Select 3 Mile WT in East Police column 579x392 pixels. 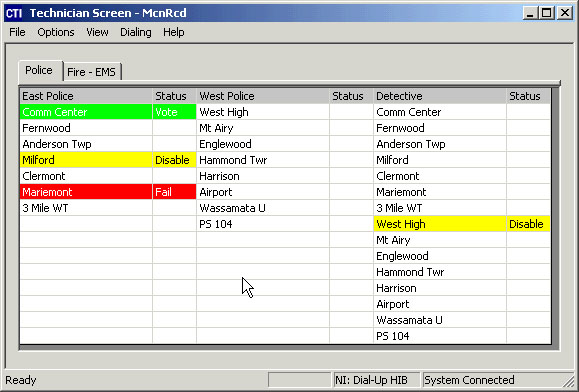click(86, 208)
